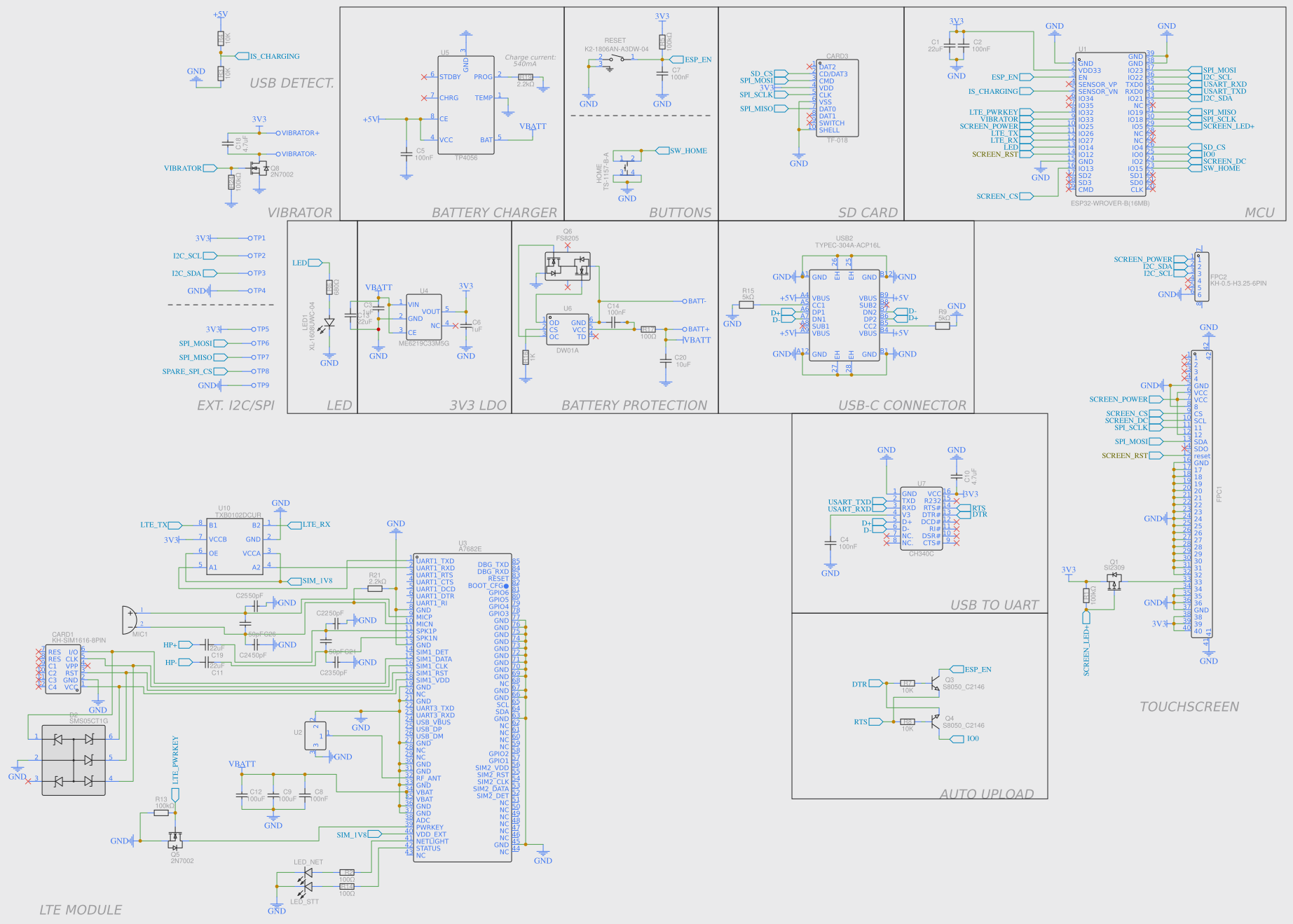This screenshot has width=1293, height=924.
Task: Select the TXB0102DCUR level shifter U10
Action: tap(234, 546)
